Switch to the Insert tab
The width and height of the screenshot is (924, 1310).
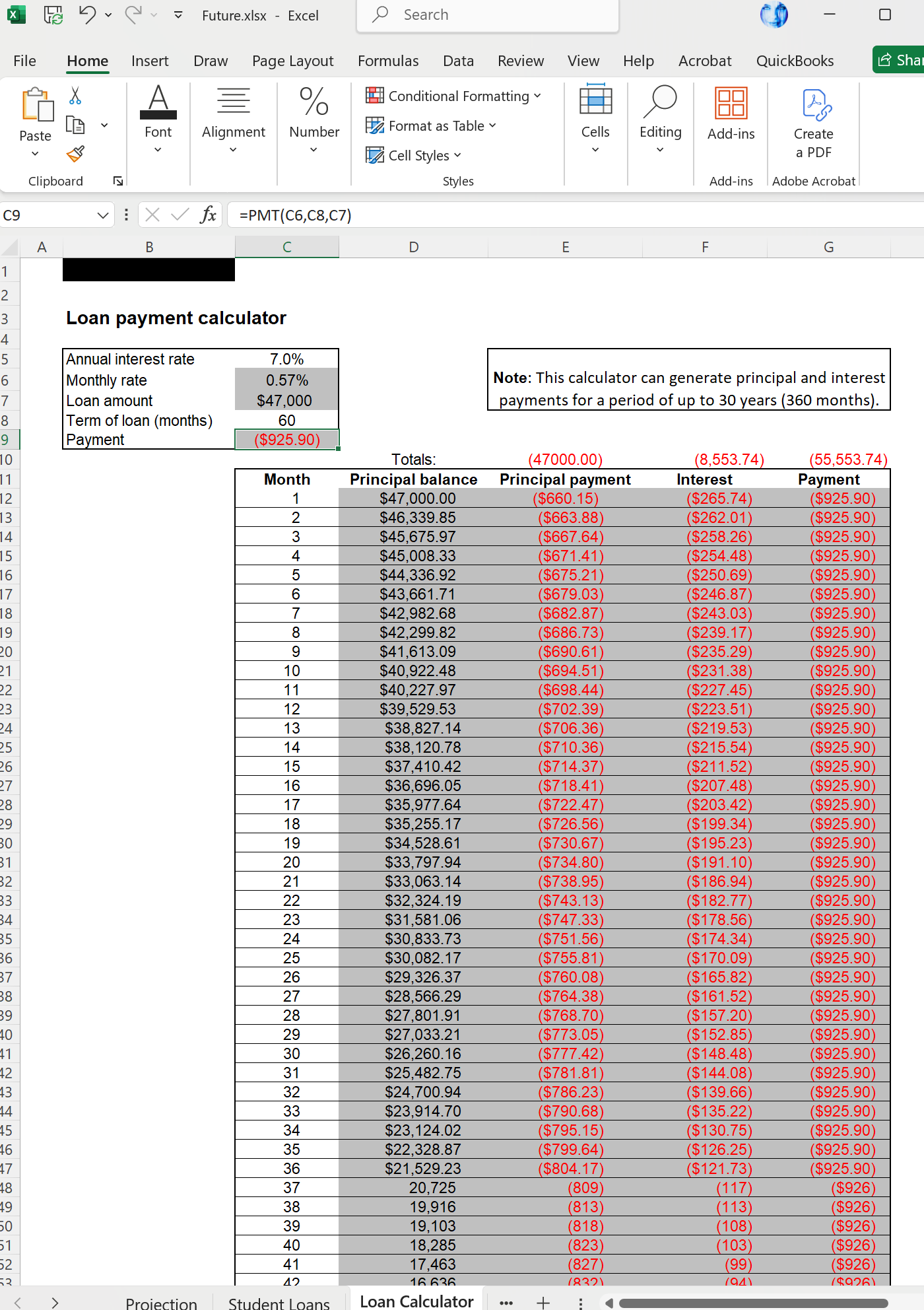[150, 61]
